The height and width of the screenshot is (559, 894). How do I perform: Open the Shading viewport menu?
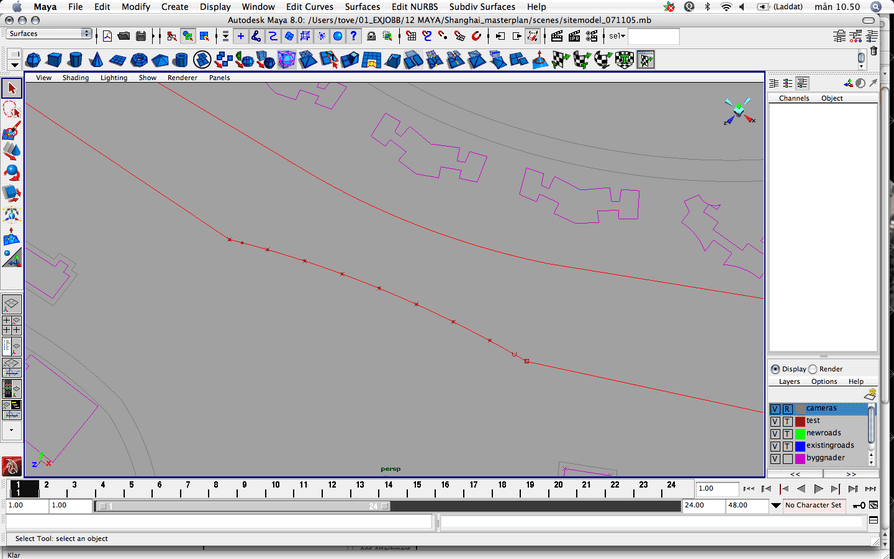75,78
